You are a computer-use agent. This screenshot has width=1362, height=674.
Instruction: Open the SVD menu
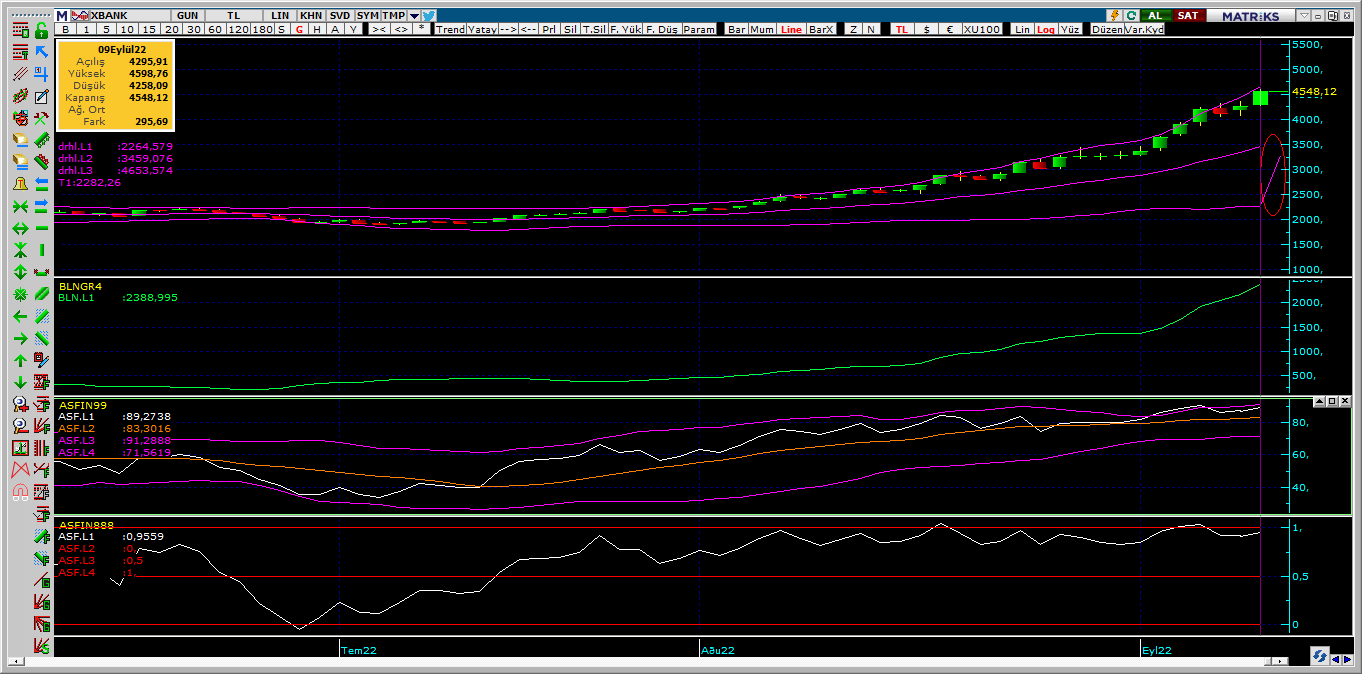click(x=340, y=16)
